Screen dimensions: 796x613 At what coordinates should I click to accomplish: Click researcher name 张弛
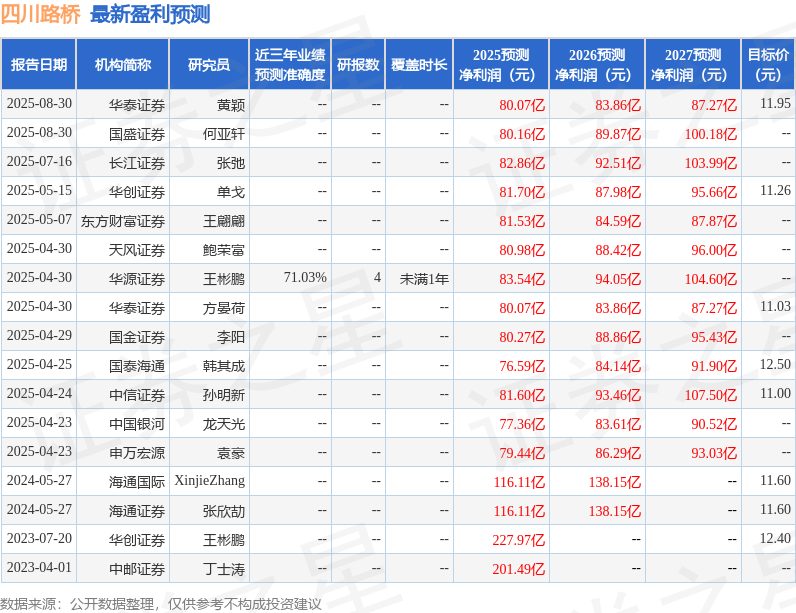click(231, 163)
